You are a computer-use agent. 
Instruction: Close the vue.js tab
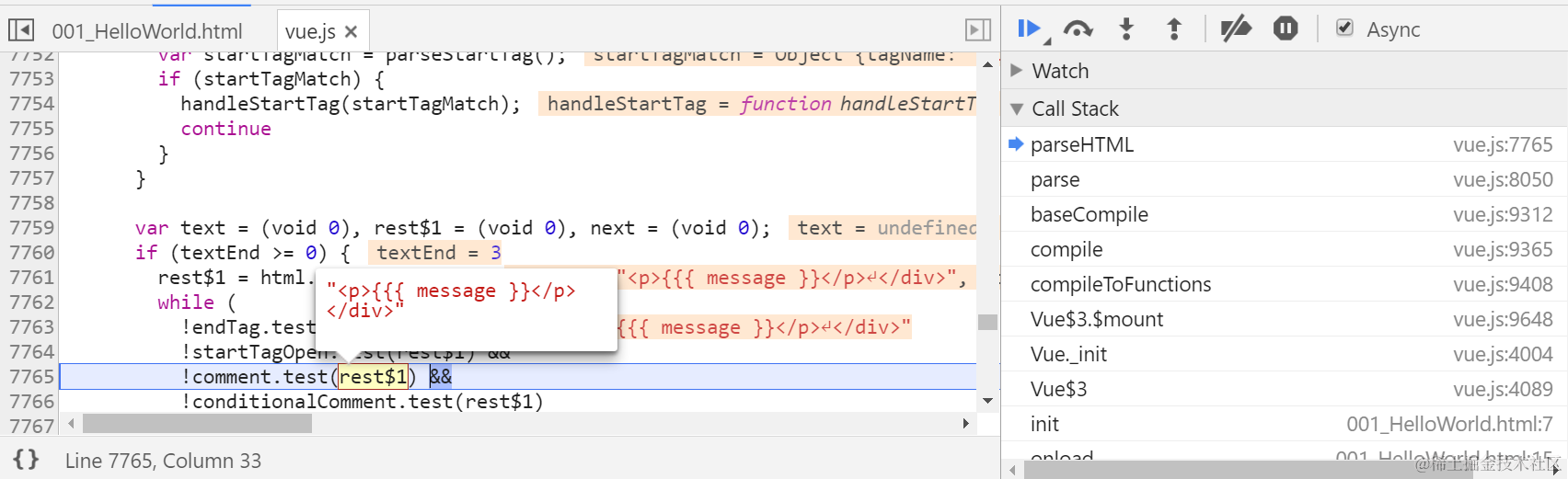click(x=351, y=31)
